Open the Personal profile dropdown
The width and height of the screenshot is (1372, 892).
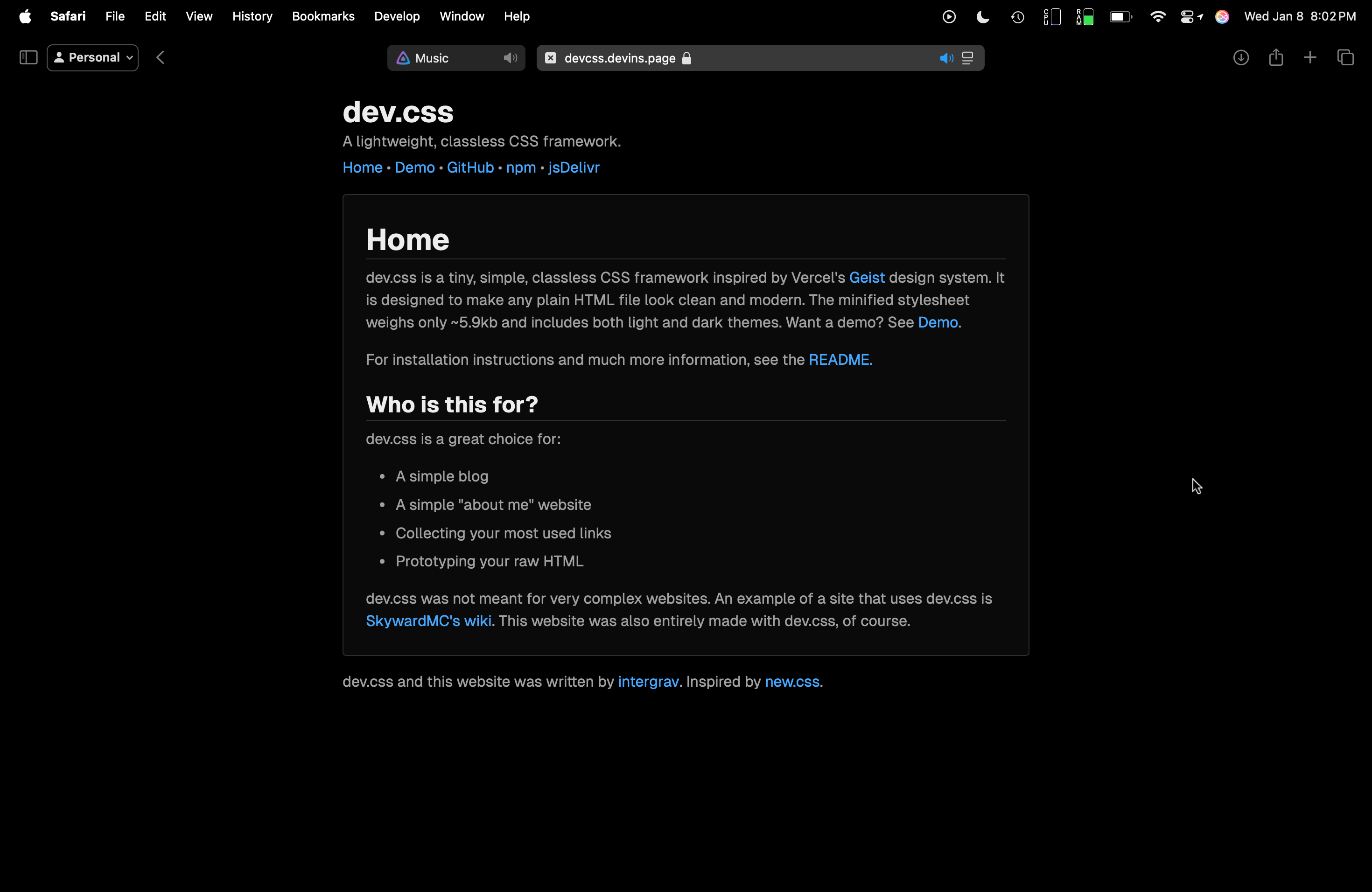tap(92, 58)
